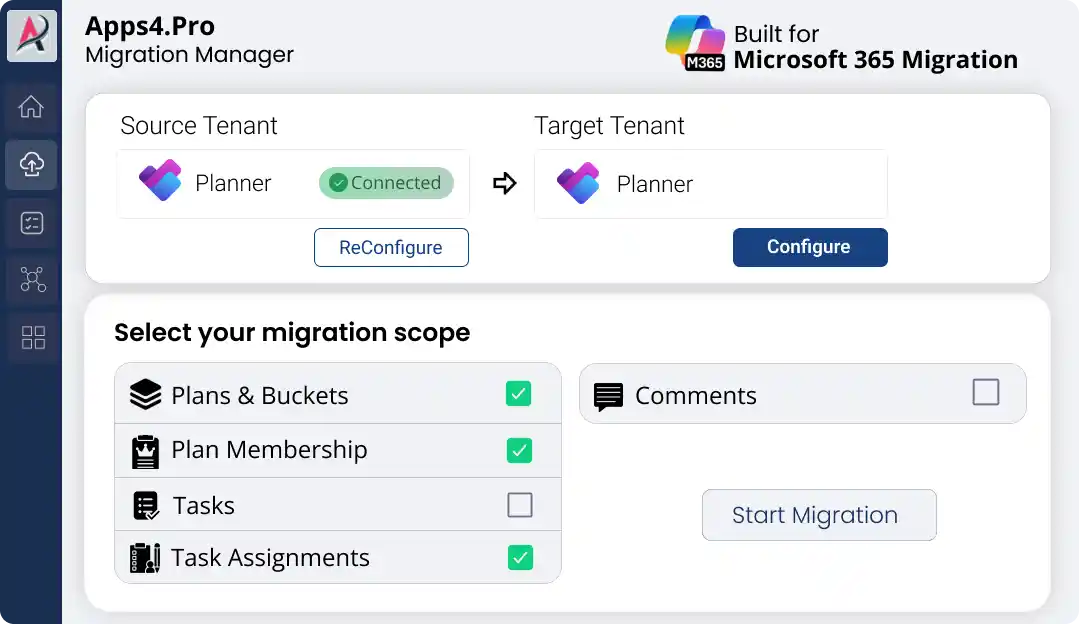Click the Comments speech bubble icon

[608, 397]
